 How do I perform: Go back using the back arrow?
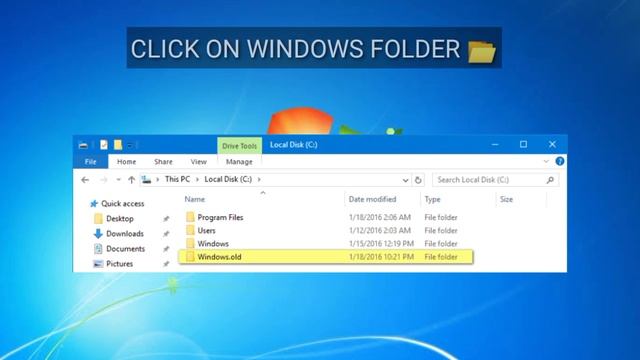[x=85, y=180]
